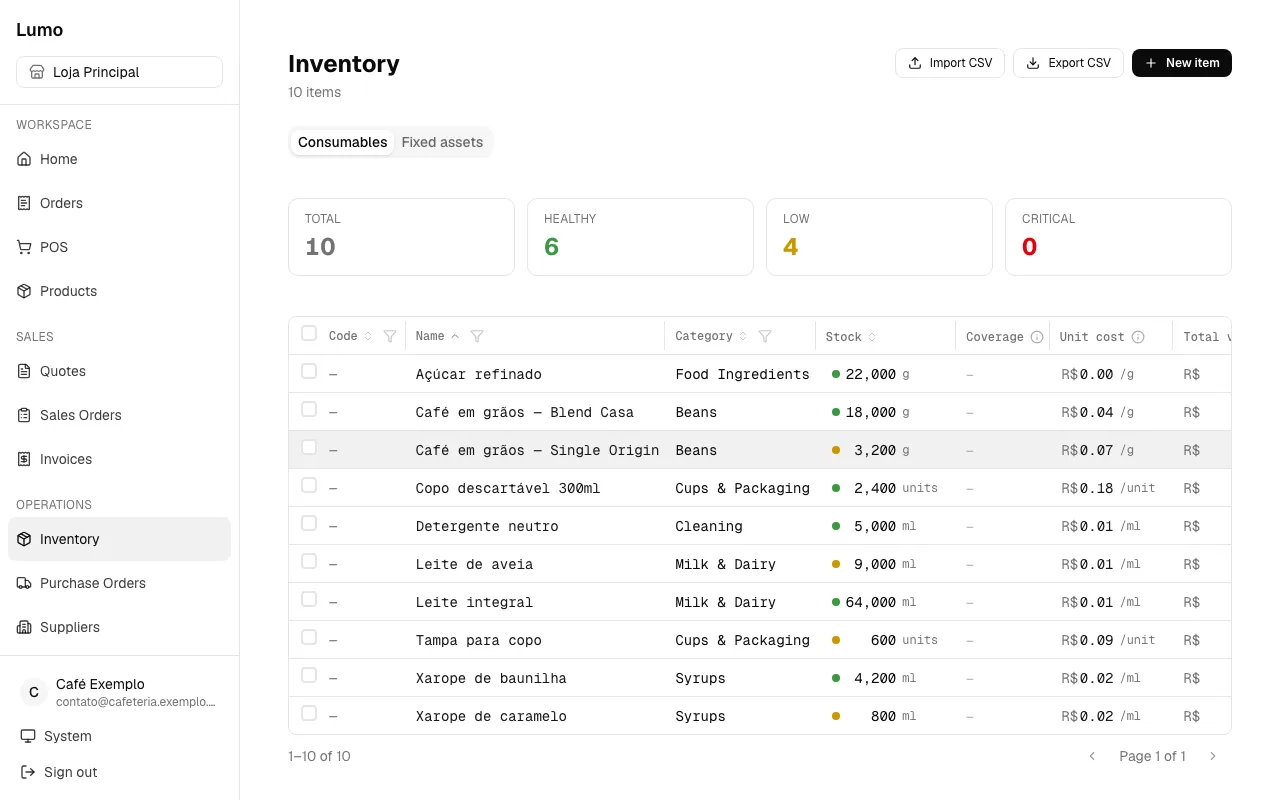Click the filter icon in Code column
The width and height of the screenshot is (1280, 800).
[x=390, y=336]
